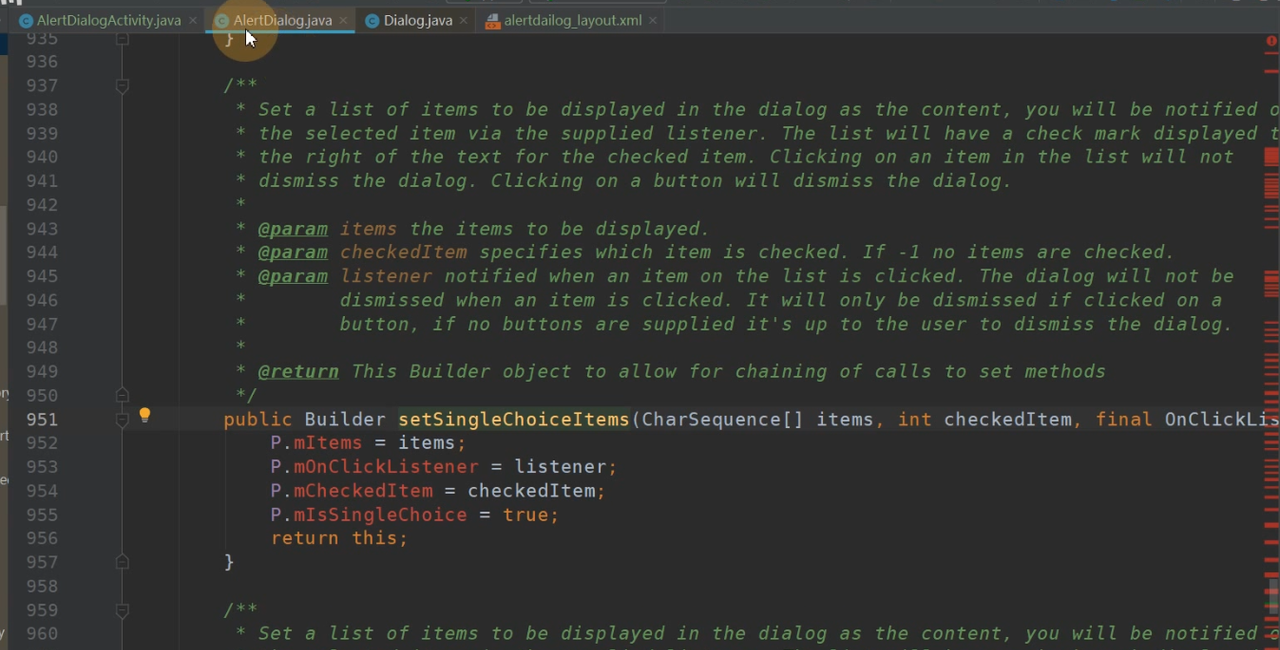Switch to alertdailog_layout.xml tab
This screenshot has height=650, width=1280.
pyautogui.click(x=573, y=20)
